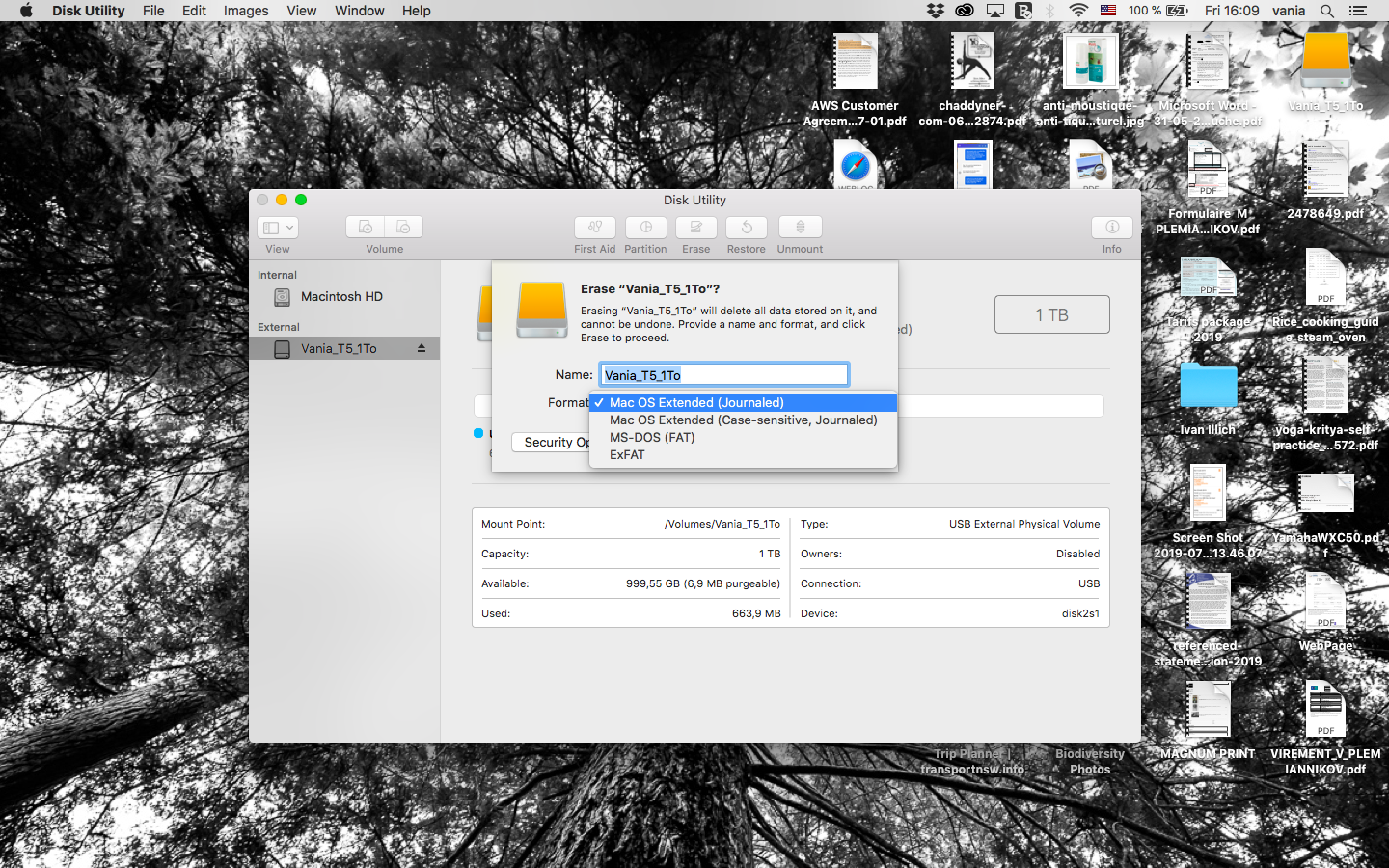
Task: Select the Tarifs package 2019 file
Action: click(1208, 278)
